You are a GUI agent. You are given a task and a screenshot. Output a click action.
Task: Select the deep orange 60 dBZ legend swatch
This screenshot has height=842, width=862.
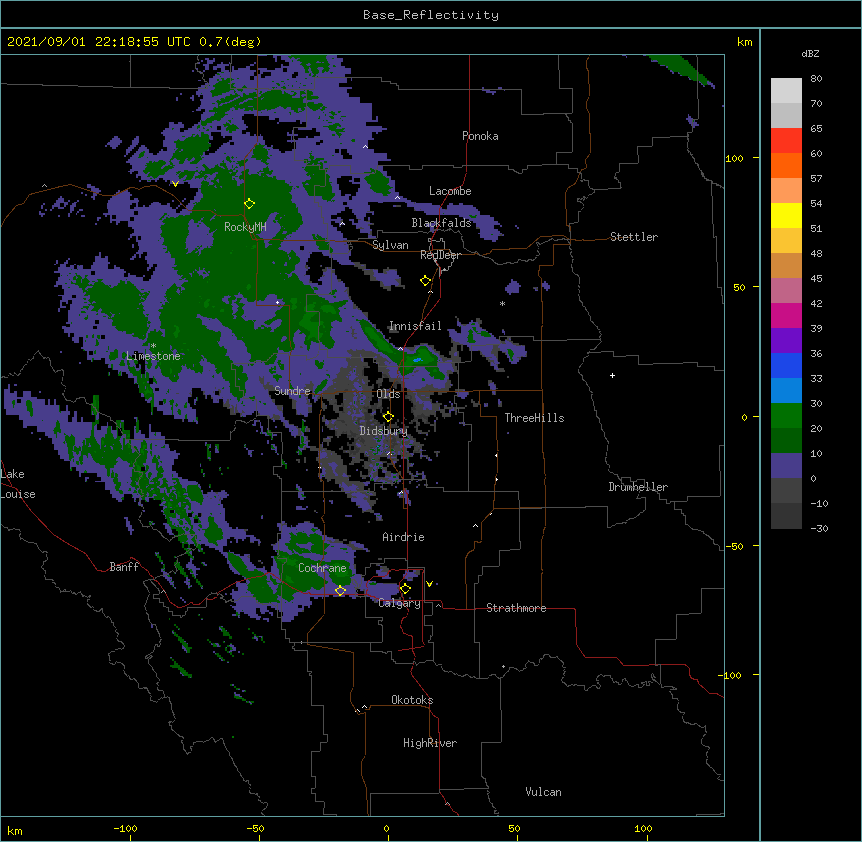point(786,165)
